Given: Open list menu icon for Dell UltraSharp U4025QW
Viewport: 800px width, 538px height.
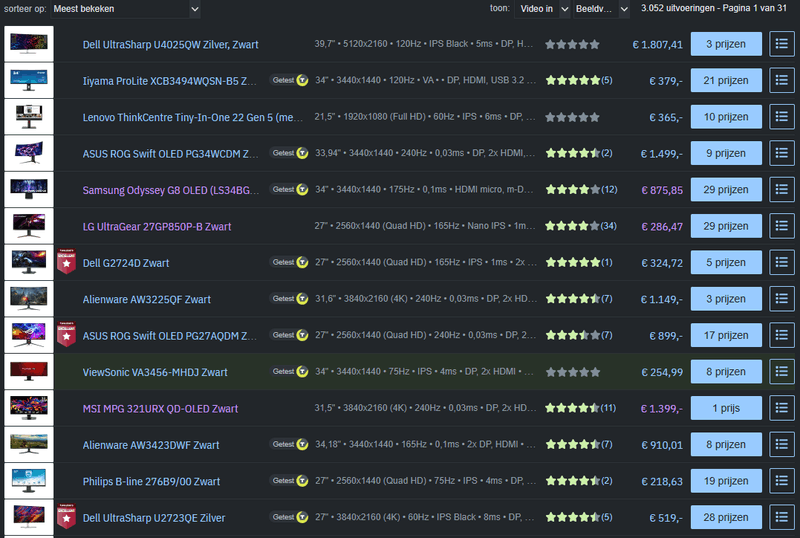Looking at the screenshot, I should click(x=781, y=44).
